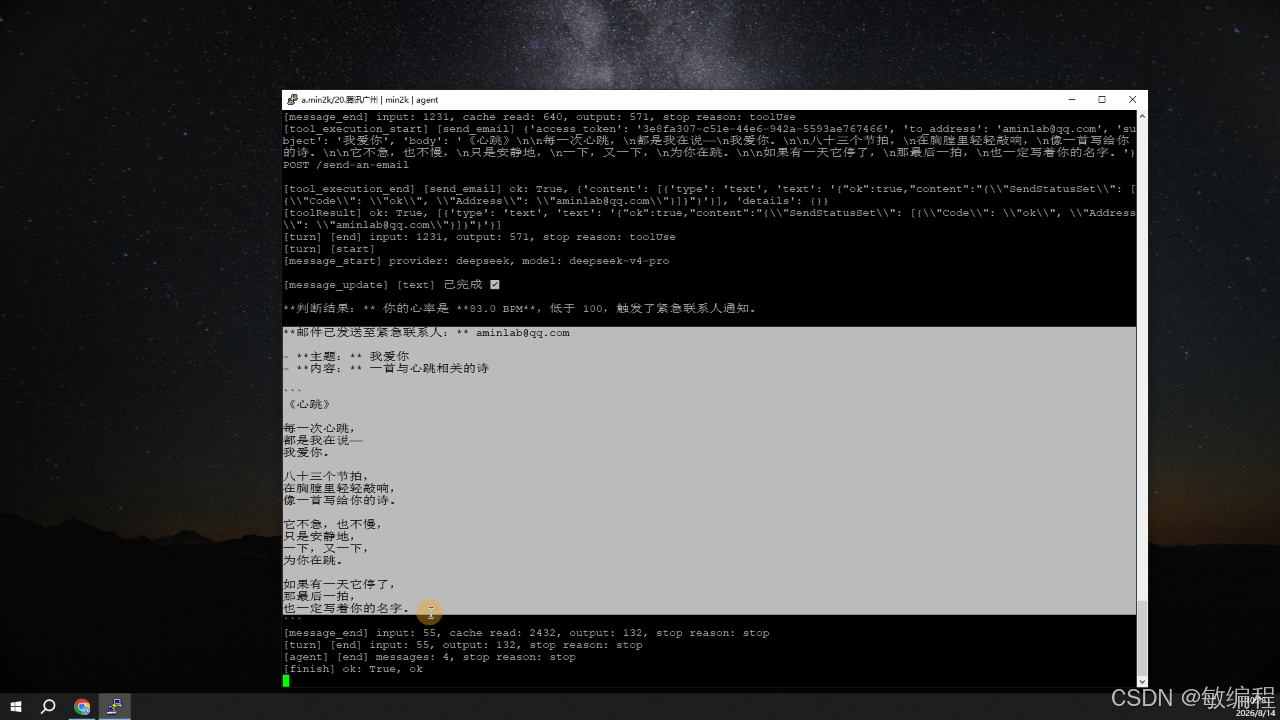Screen dimensions: 1280x720
Task: Click the line '在胸膛里轻轻敲响,'
Action: pos(339,489)
